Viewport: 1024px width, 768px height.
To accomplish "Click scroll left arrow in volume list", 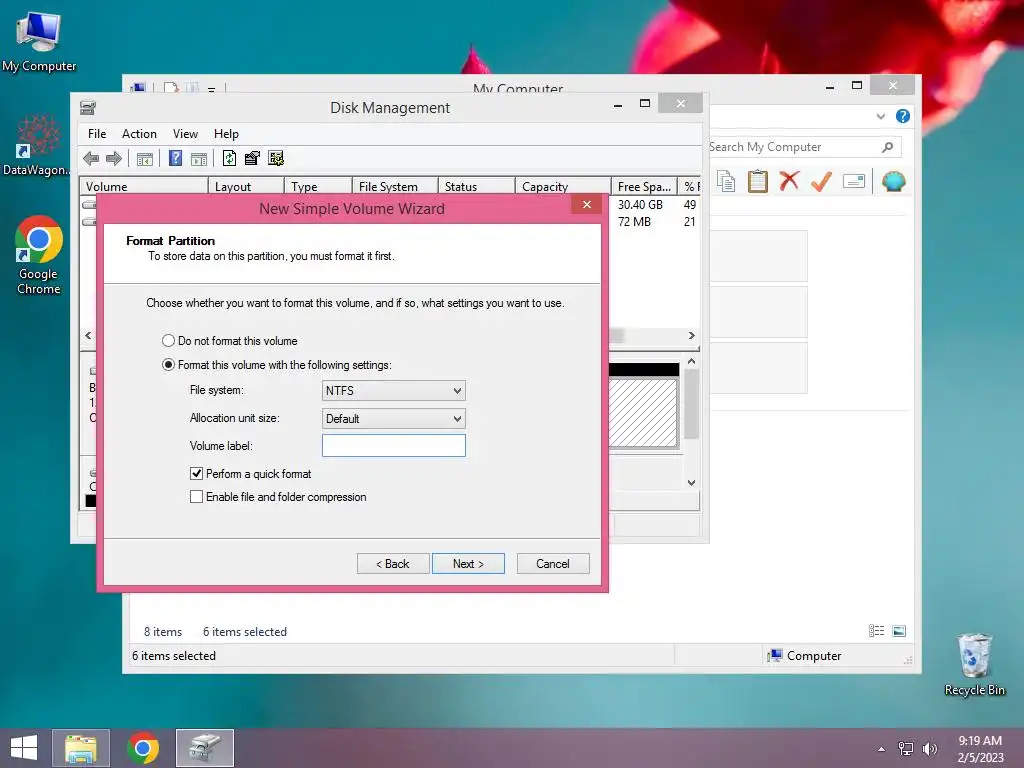I will point(89,336).
